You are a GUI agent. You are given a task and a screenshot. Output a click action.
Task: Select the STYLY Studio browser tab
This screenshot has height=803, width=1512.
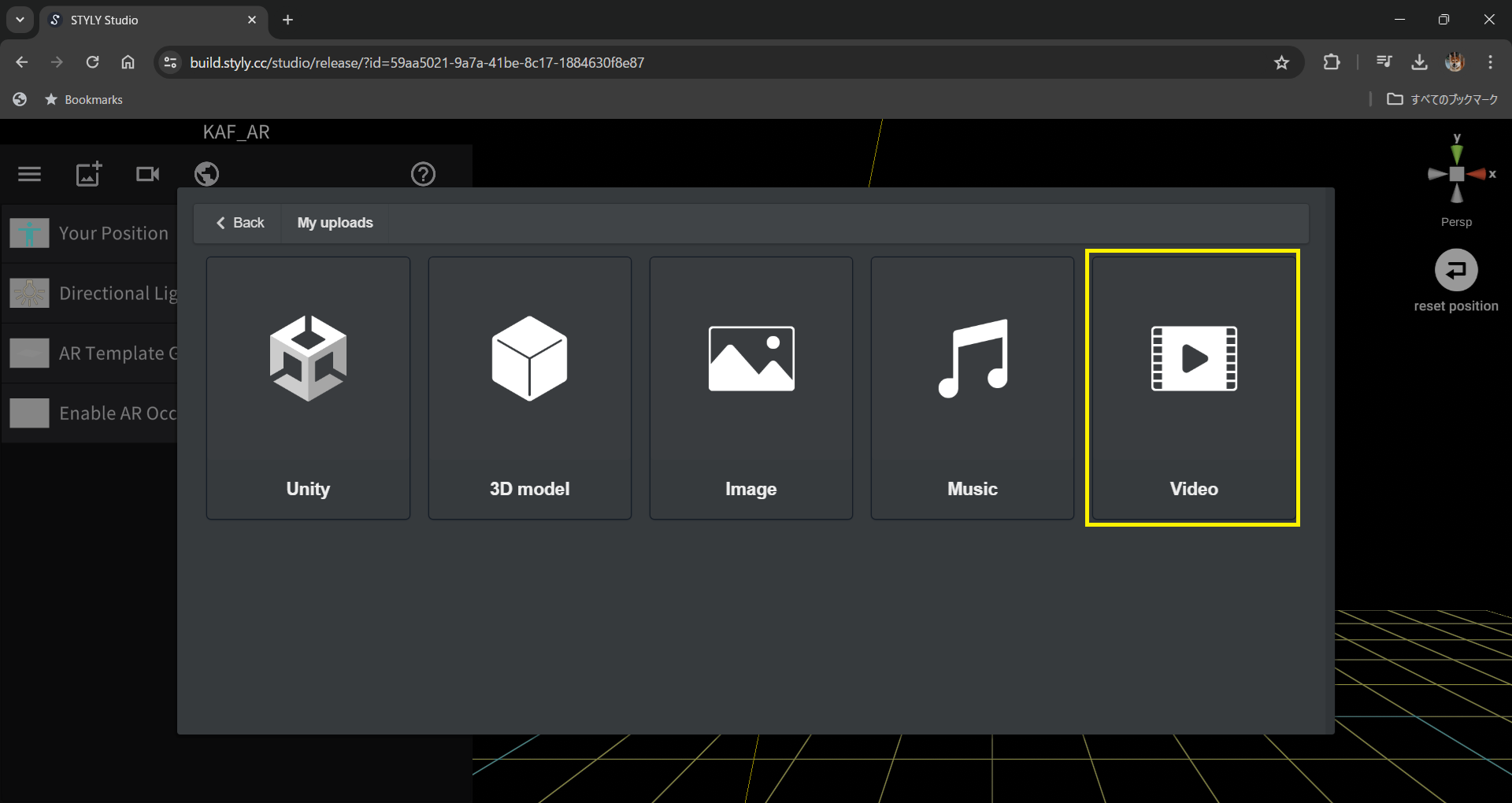[154, 20]
